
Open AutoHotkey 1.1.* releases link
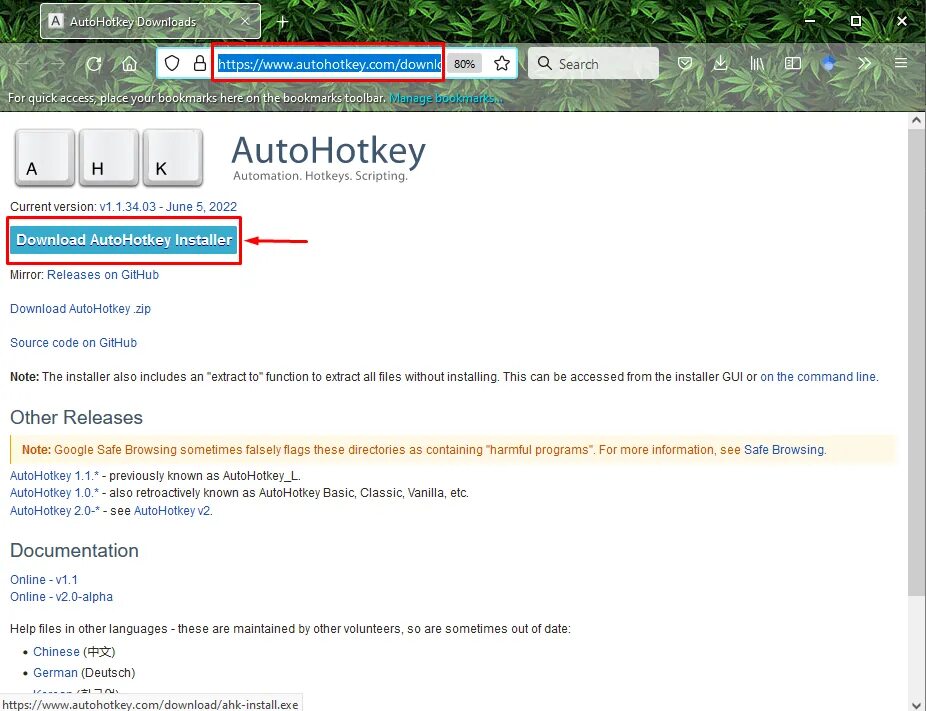coord(54,475)
